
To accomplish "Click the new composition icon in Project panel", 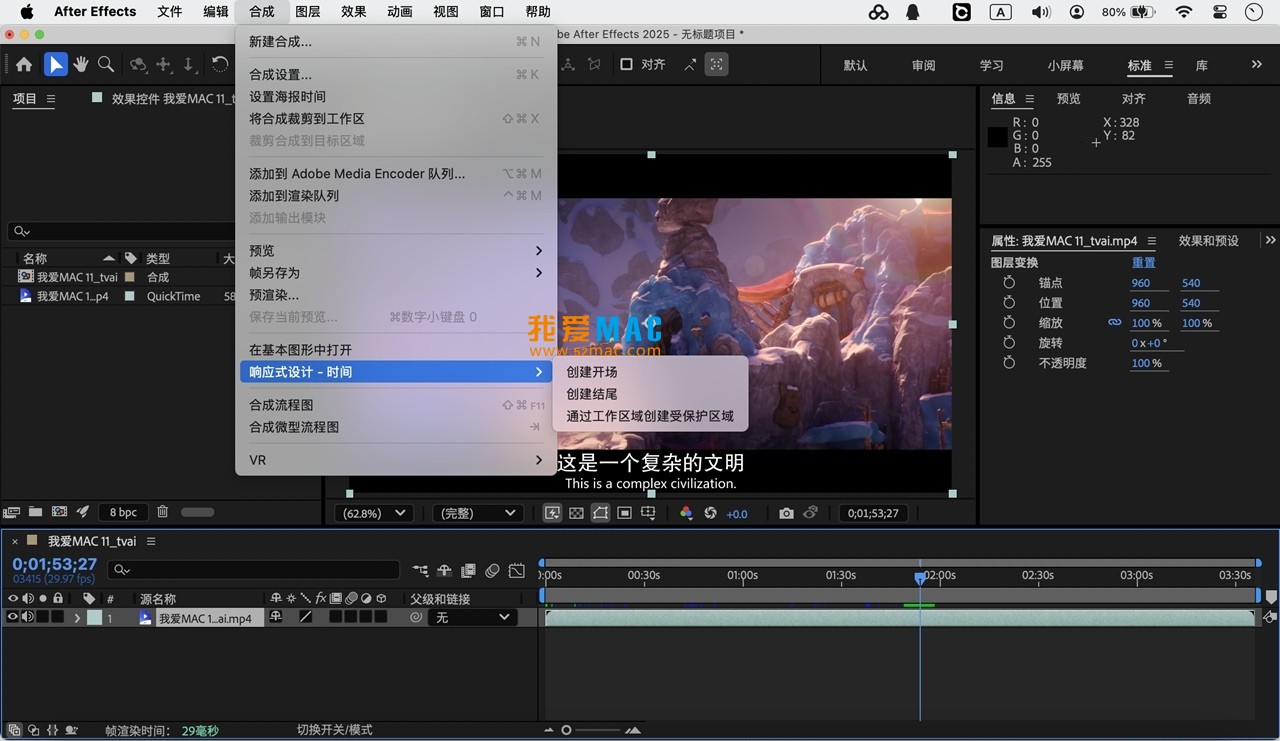I will (x=59, y=512).
